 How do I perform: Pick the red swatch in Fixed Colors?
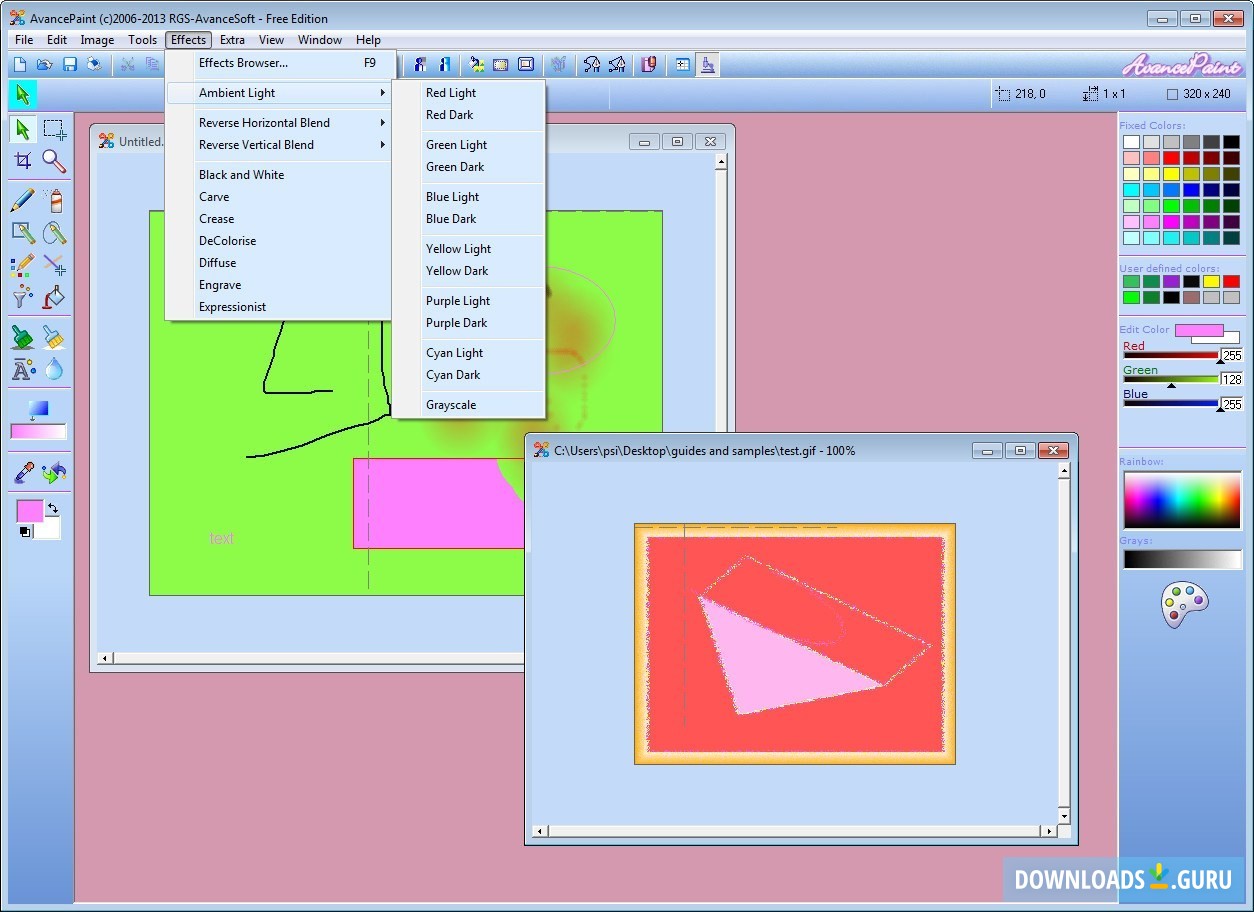pos(1171,158)
